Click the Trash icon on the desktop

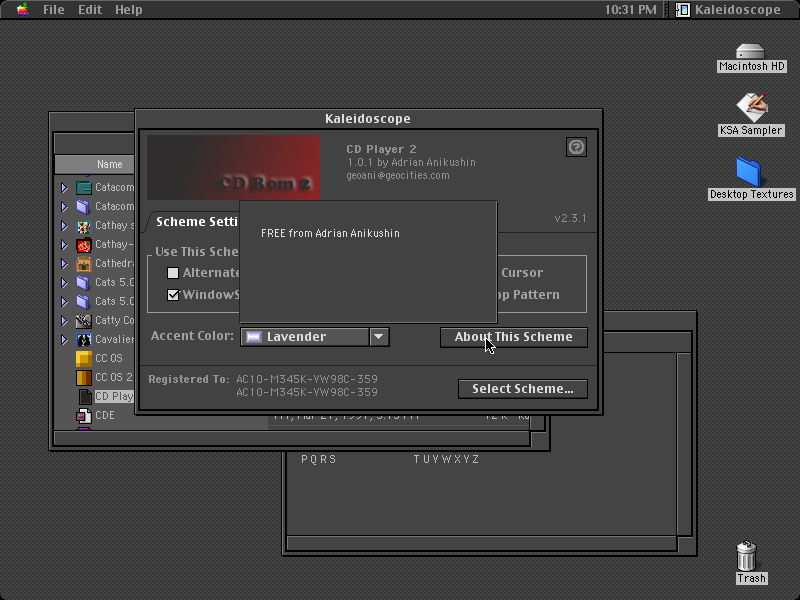(x=746, y=556)
